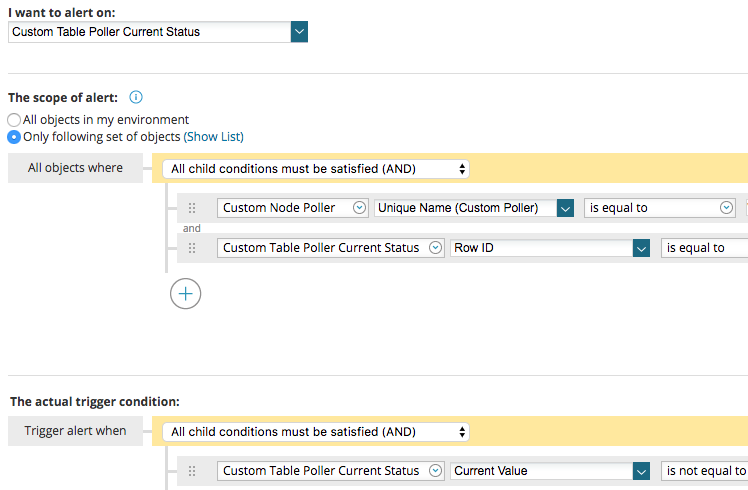Click drag handle of Row ID condition row
The image size is (748, 490).
coord(192,248)
